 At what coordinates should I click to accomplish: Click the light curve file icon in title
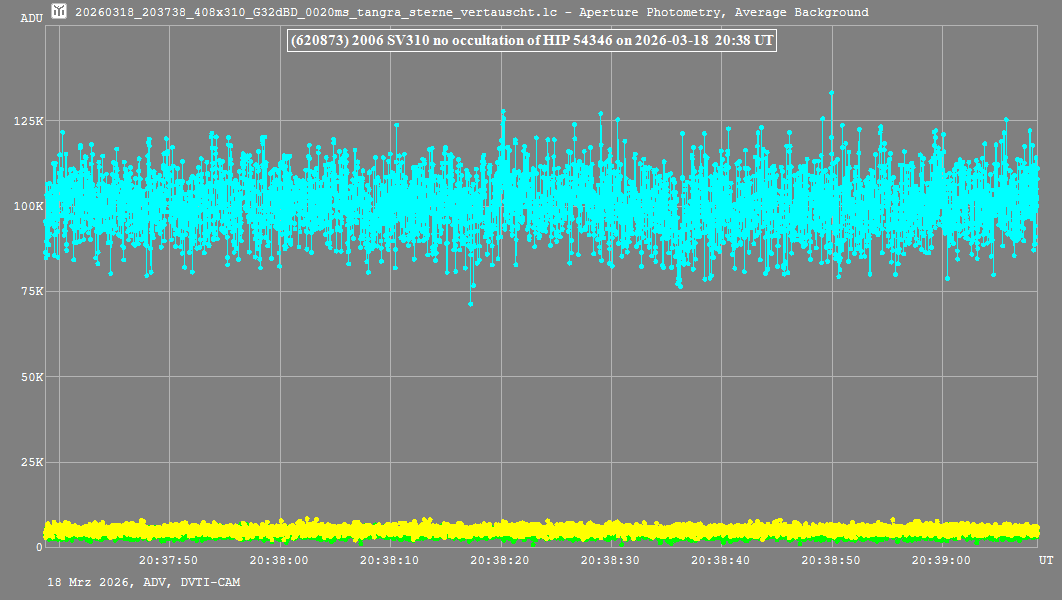[x=60, y=12]
